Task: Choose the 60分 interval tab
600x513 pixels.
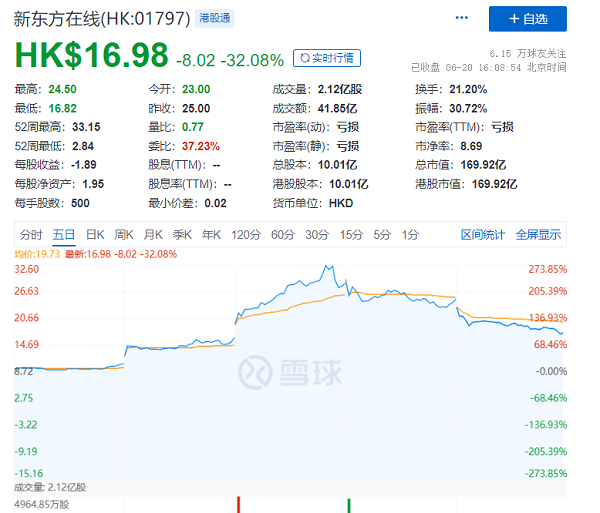Action: pyautogui.click(x=283, y=235)
